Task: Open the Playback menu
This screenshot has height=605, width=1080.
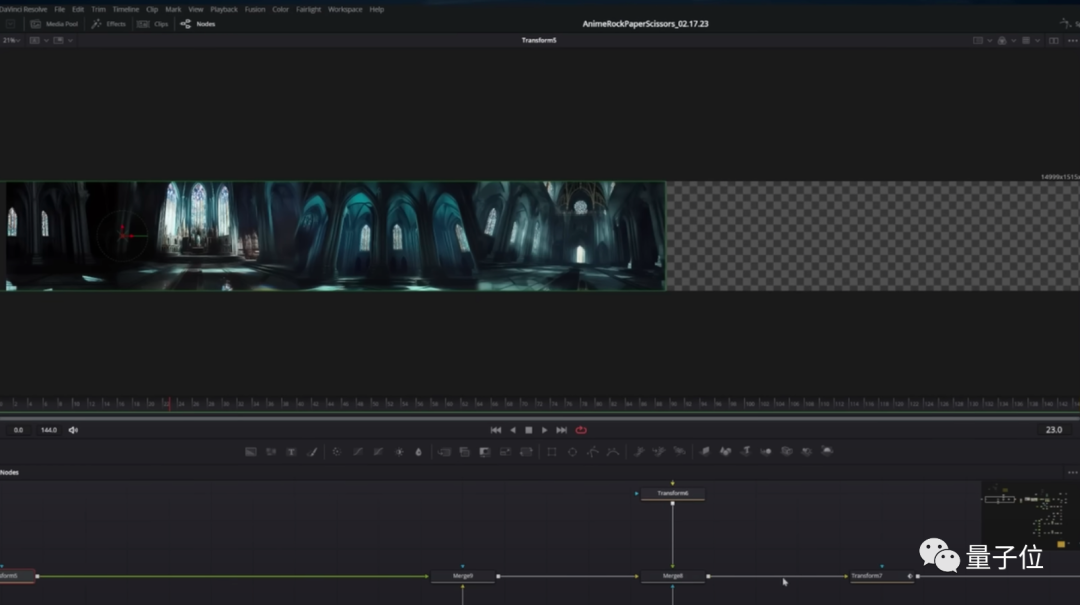Action: point(224,9)
